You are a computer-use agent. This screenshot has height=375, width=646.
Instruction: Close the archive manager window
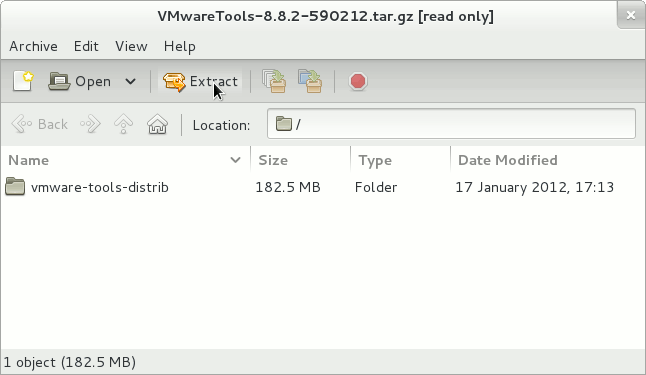[631, 15]
